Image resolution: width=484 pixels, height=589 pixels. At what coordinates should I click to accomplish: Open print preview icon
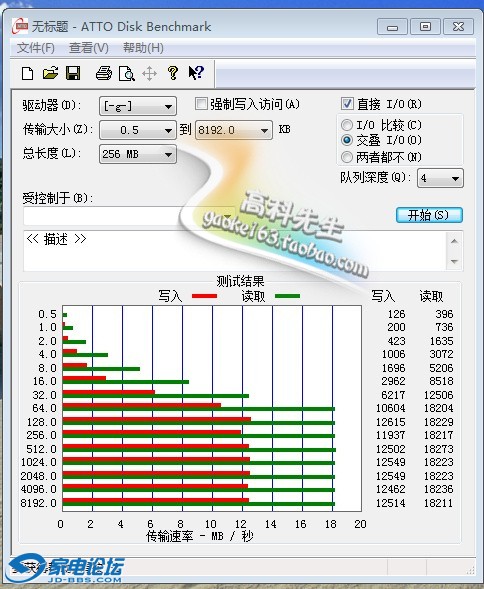click(127, 73)
